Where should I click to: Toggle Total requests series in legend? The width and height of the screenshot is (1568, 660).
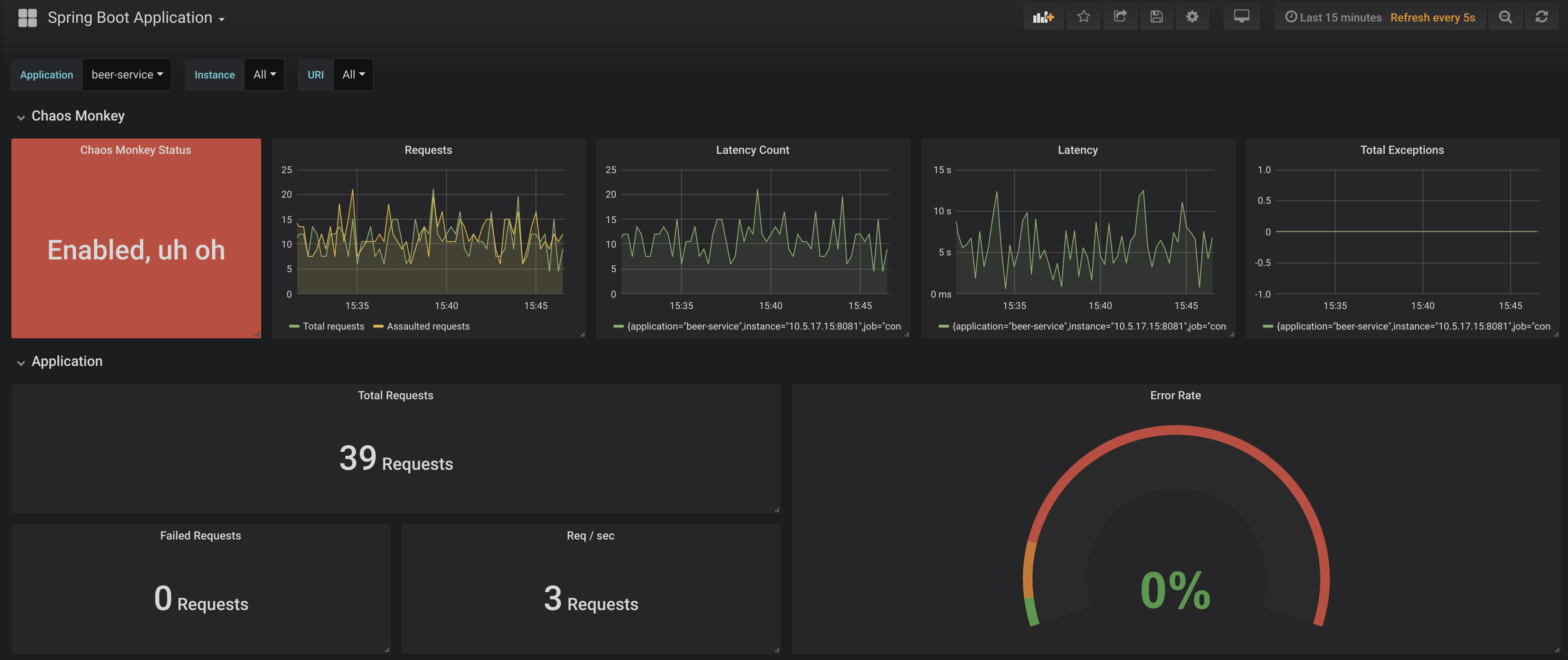333,326
